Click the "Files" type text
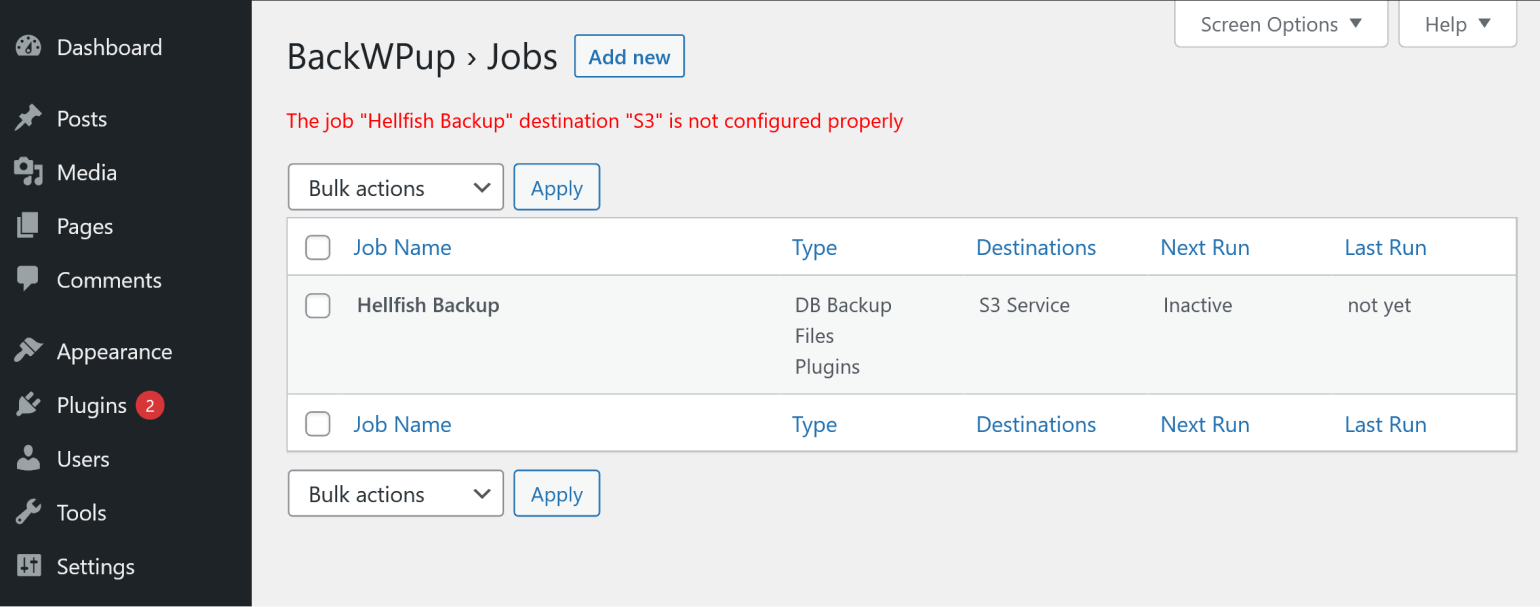Viewport: 1540px width, 607px height. click(814, 336)
